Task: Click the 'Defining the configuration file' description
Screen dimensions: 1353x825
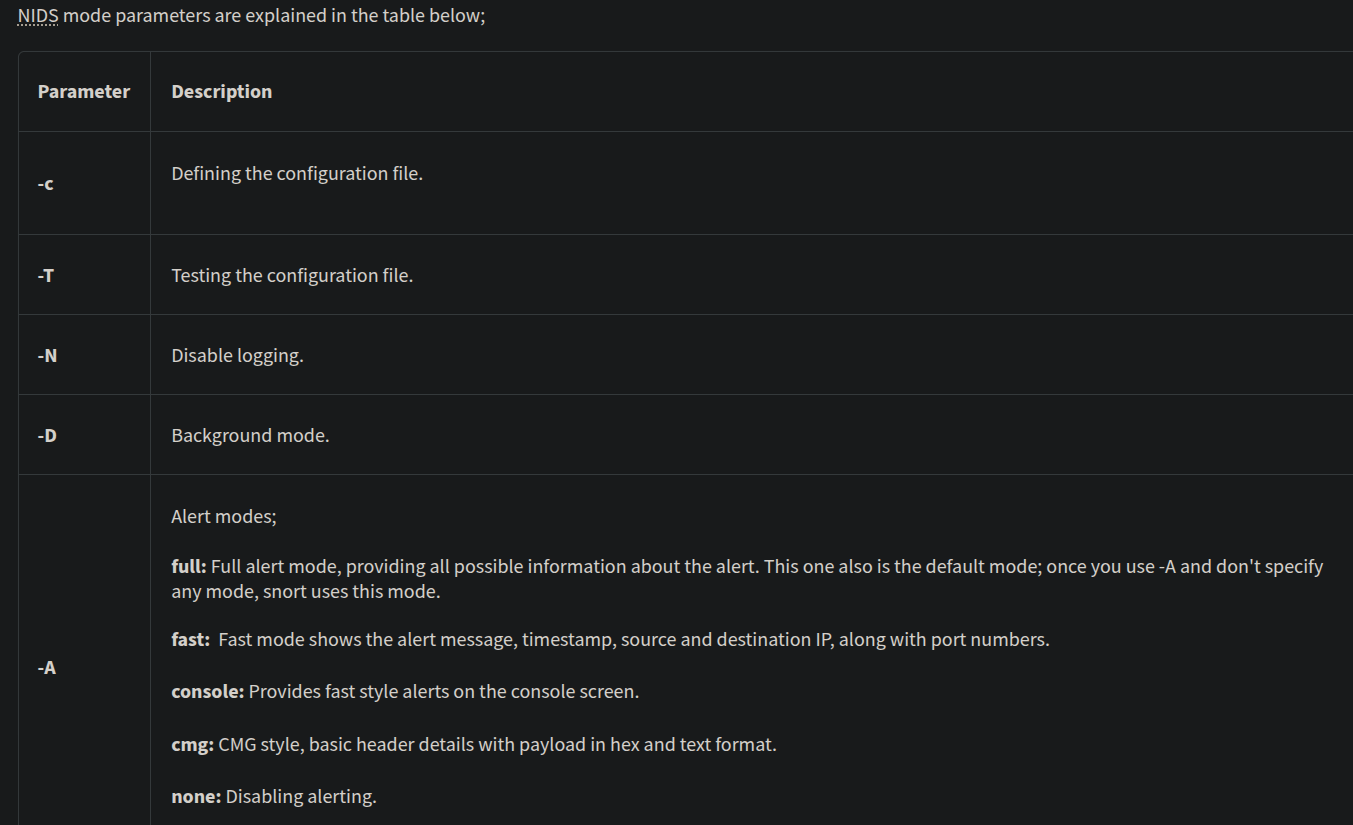Action: click(x=297, y=174)
